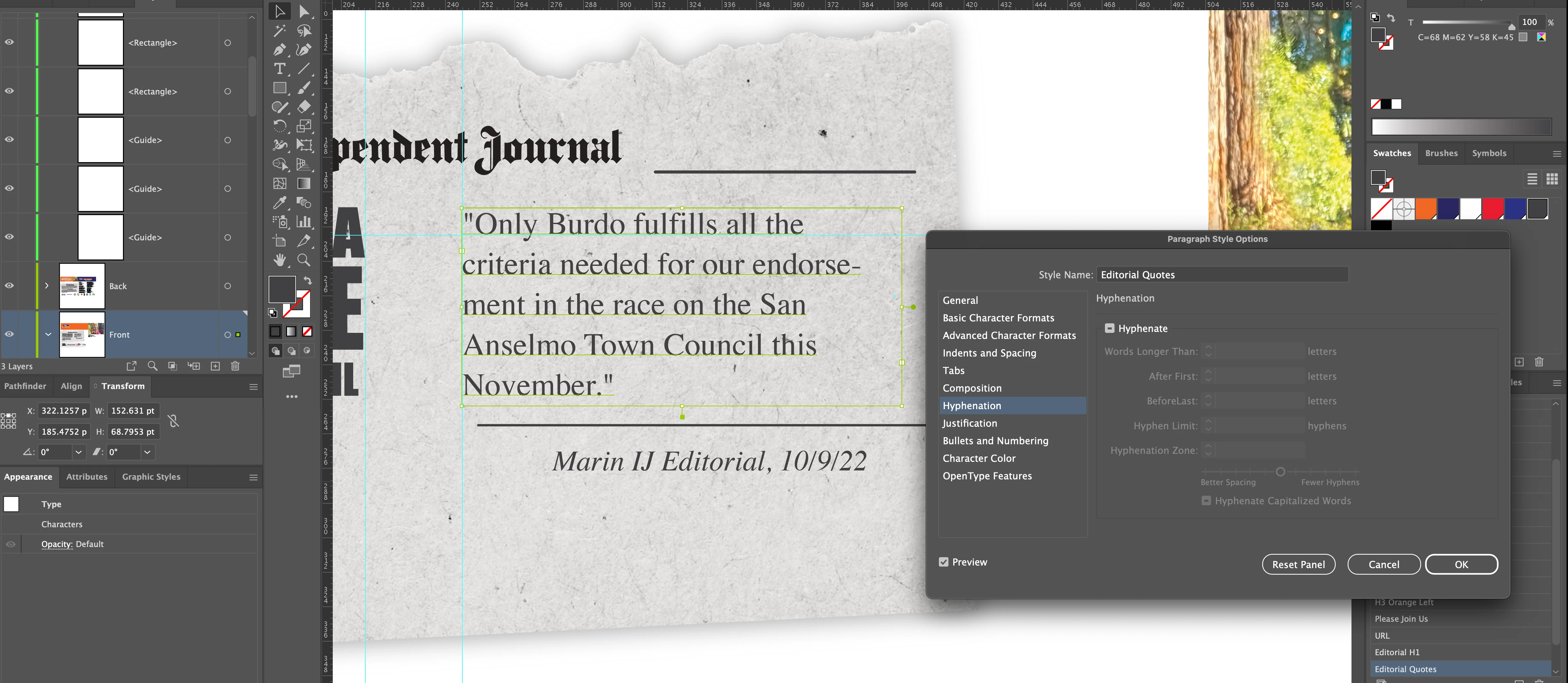The width and height of the screenshot is (1568, 683).
Task: Click the Reset Panel button
Action: pos(1298,564)
